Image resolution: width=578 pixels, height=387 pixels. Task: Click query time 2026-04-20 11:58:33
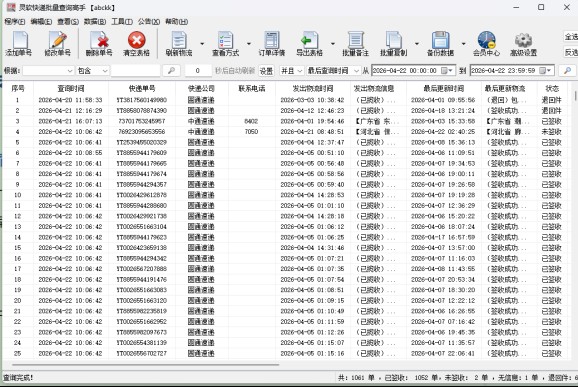click(70, 100)
